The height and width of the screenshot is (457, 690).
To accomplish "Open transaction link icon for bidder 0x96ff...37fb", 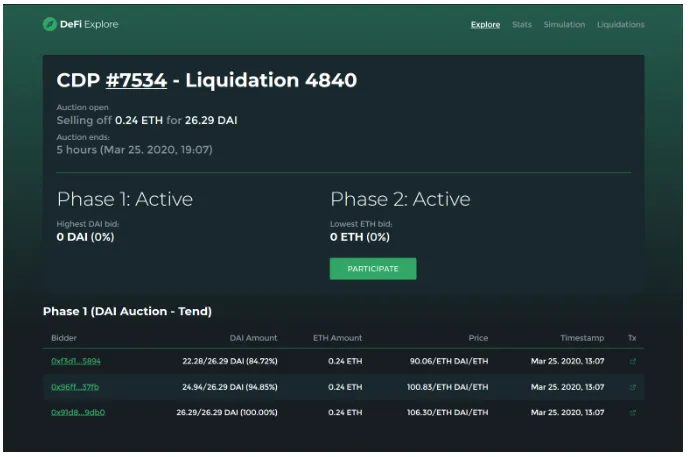I will [632, 387].
